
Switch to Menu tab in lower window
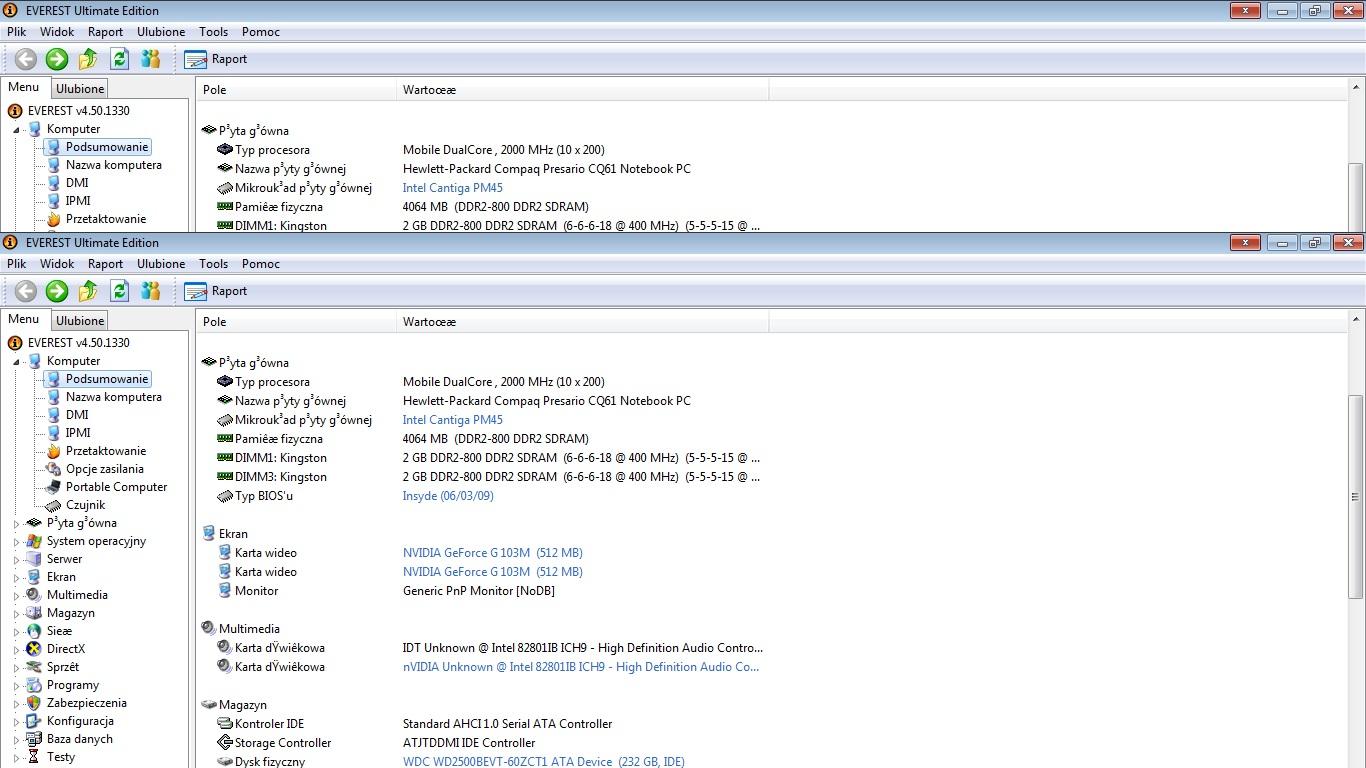coord(23,319)
